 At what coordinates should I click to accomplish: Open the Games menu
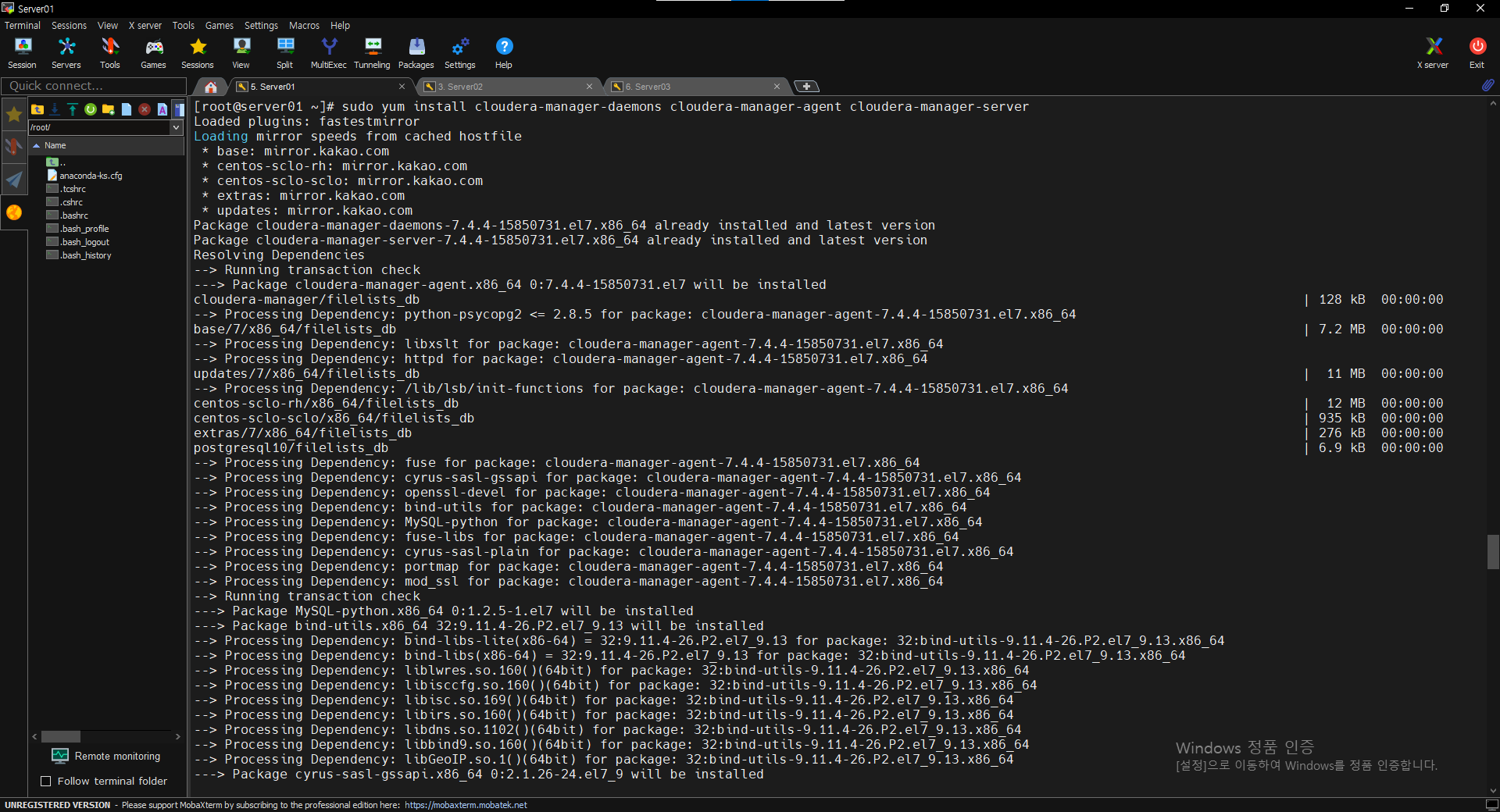(220, 25)
